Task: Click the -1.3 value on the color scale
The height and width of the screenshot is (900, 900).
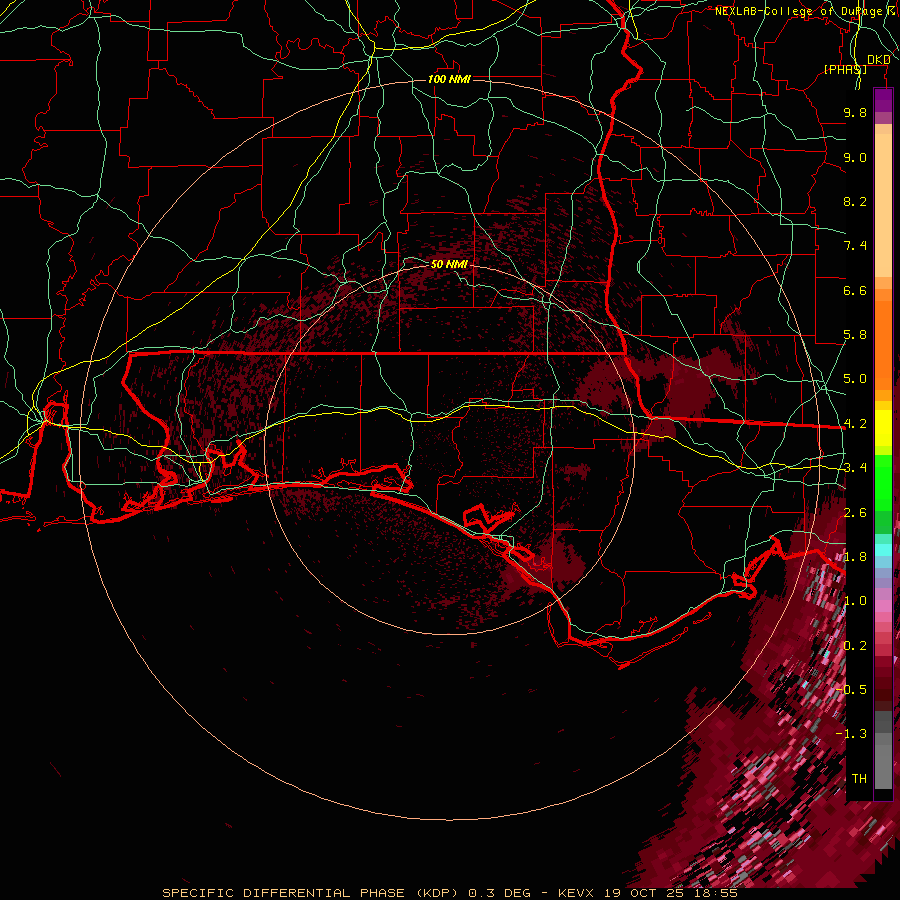Action: click(851, 734)
